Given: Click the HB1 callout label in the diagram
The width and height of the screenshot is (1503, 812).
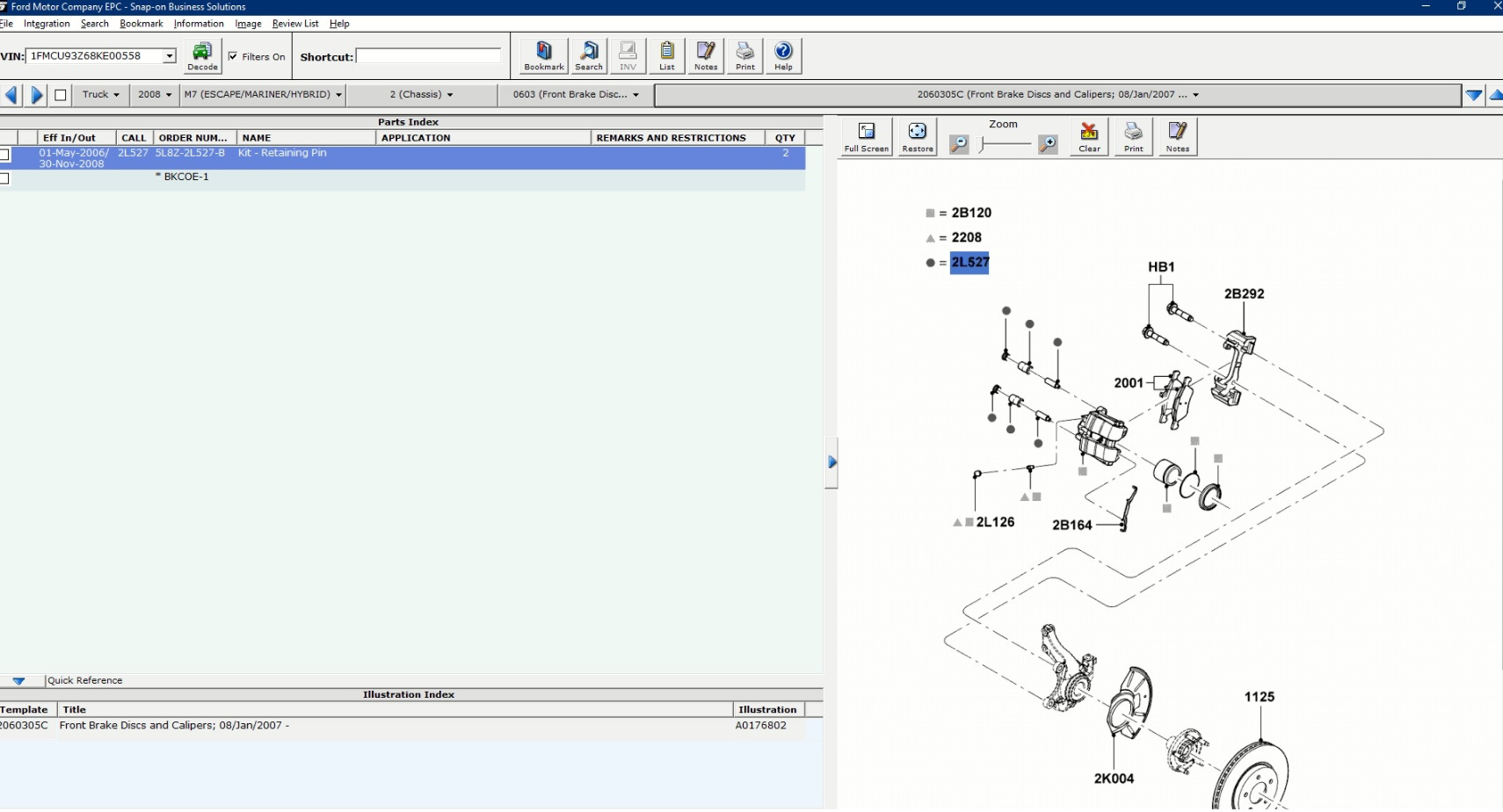Looking at the screenshot, I should pos(1161,267).
